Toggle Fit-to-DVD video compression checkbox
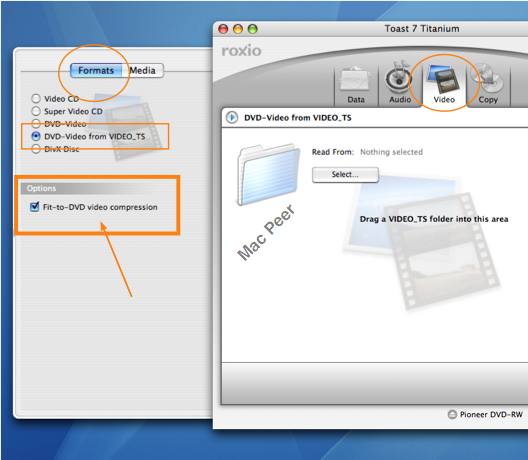The width and height of the screenshot is (528, 460). click(x=34, y=207)
